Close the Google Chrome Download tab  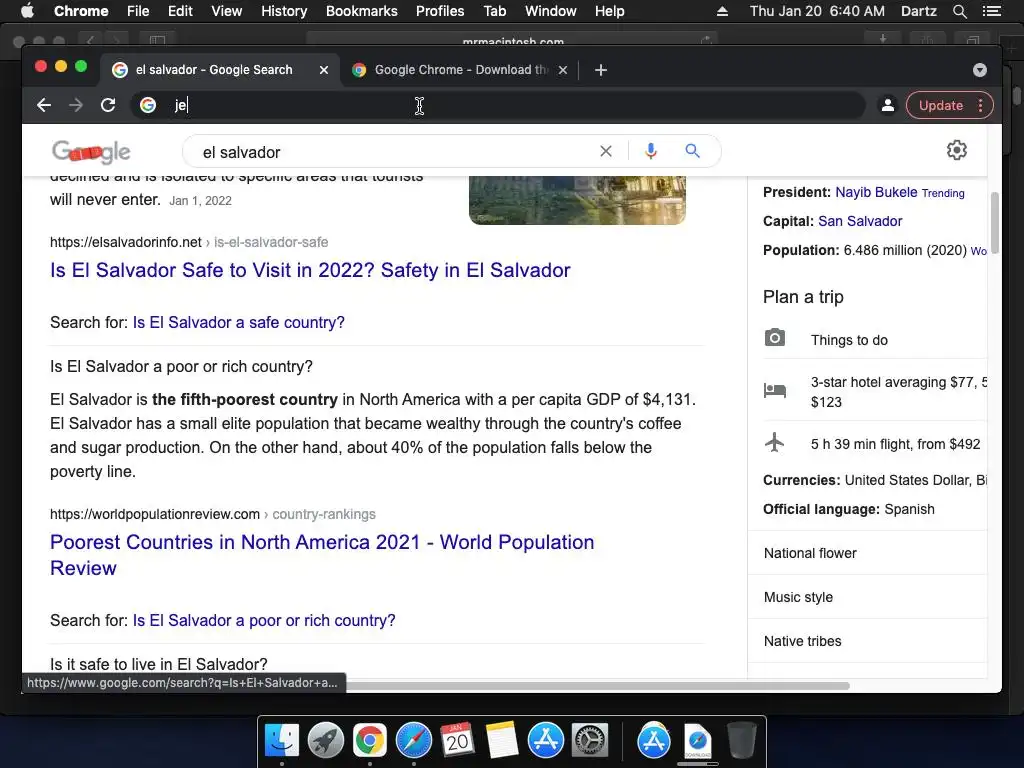[x=562, y=70]
